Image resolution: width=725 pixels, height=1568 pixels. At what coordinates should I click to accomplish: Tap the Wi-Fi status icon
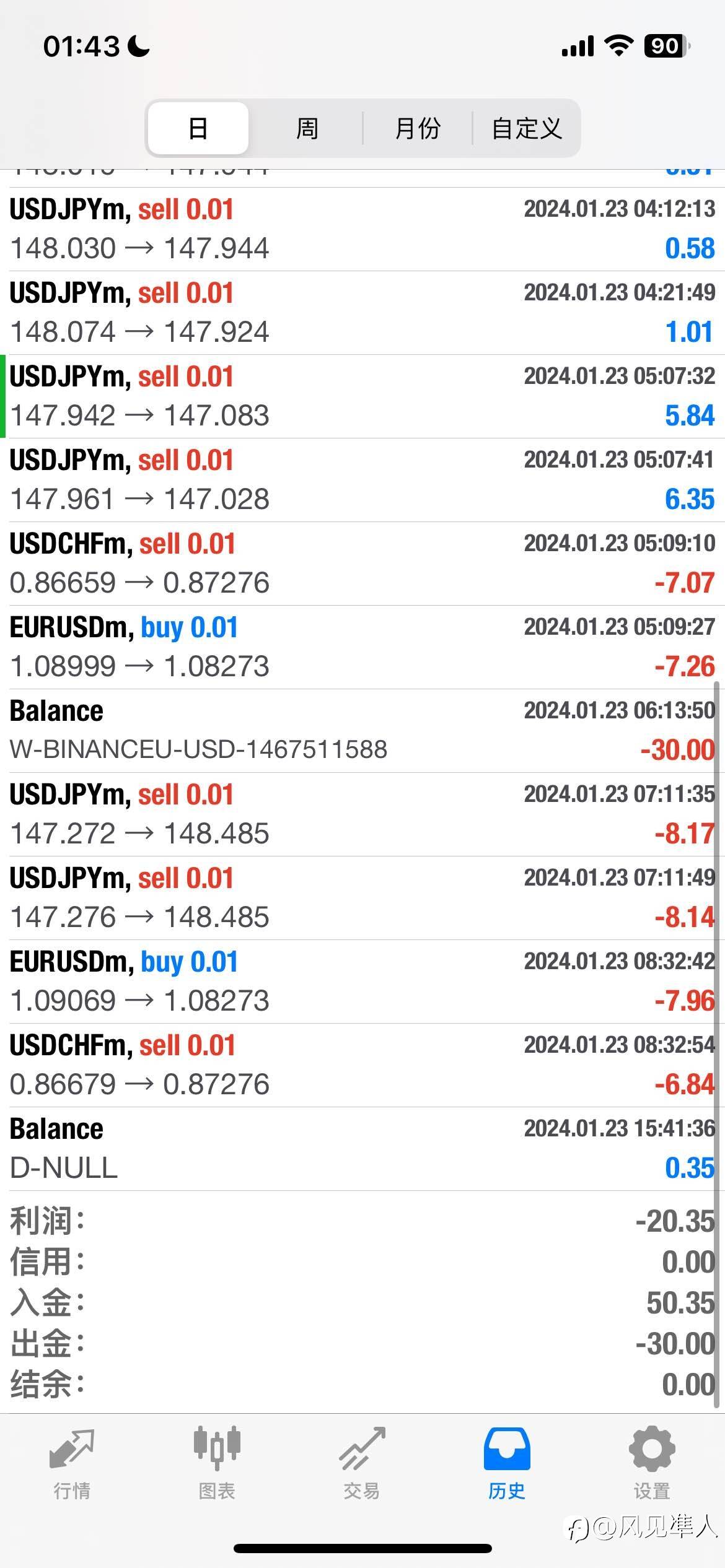click(x=618, y=46)
